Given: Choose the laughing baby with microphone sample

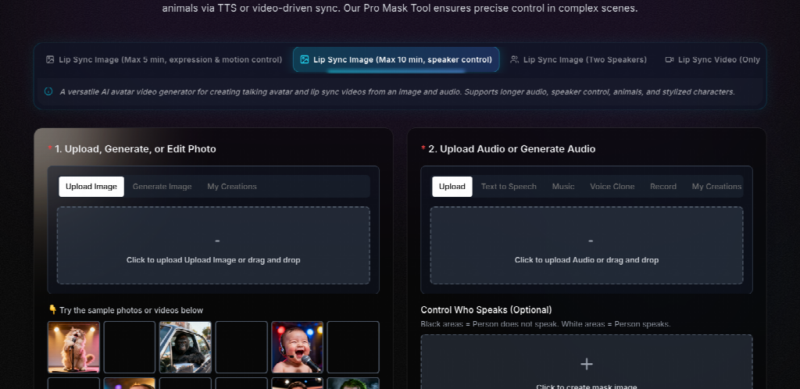Looking at the screenshot, I should click(x=297, y=347).
